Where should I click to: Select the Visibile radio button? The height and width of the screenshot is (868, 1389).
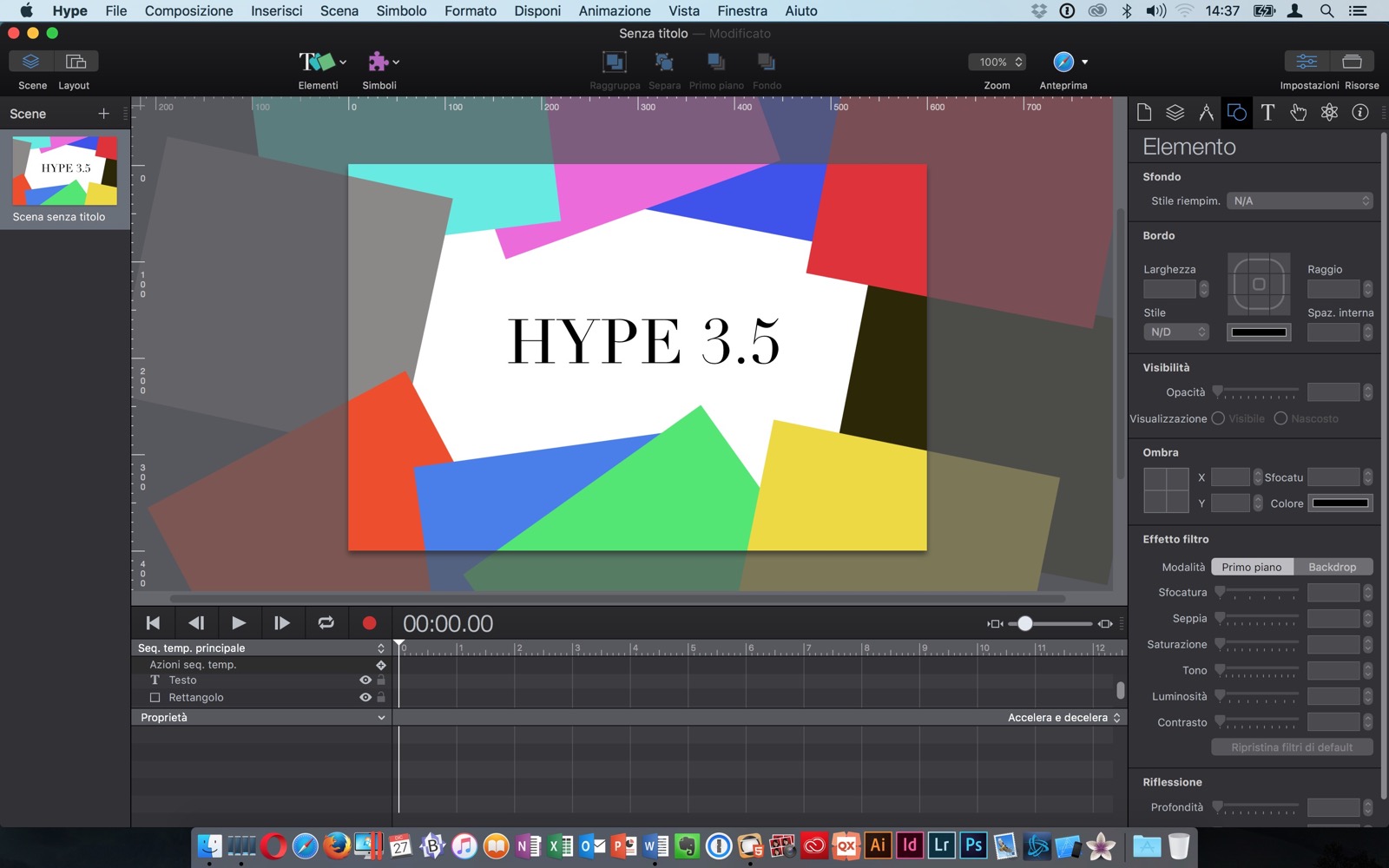point(1218,418)
